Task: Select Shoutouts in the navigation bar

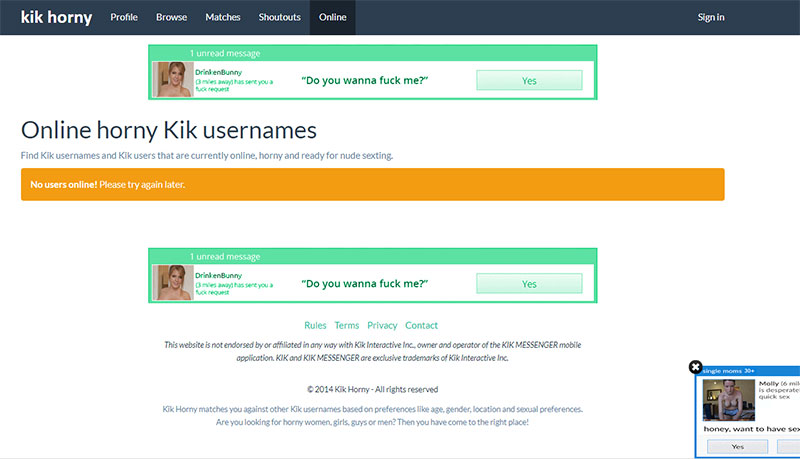Action: [279, 17]
